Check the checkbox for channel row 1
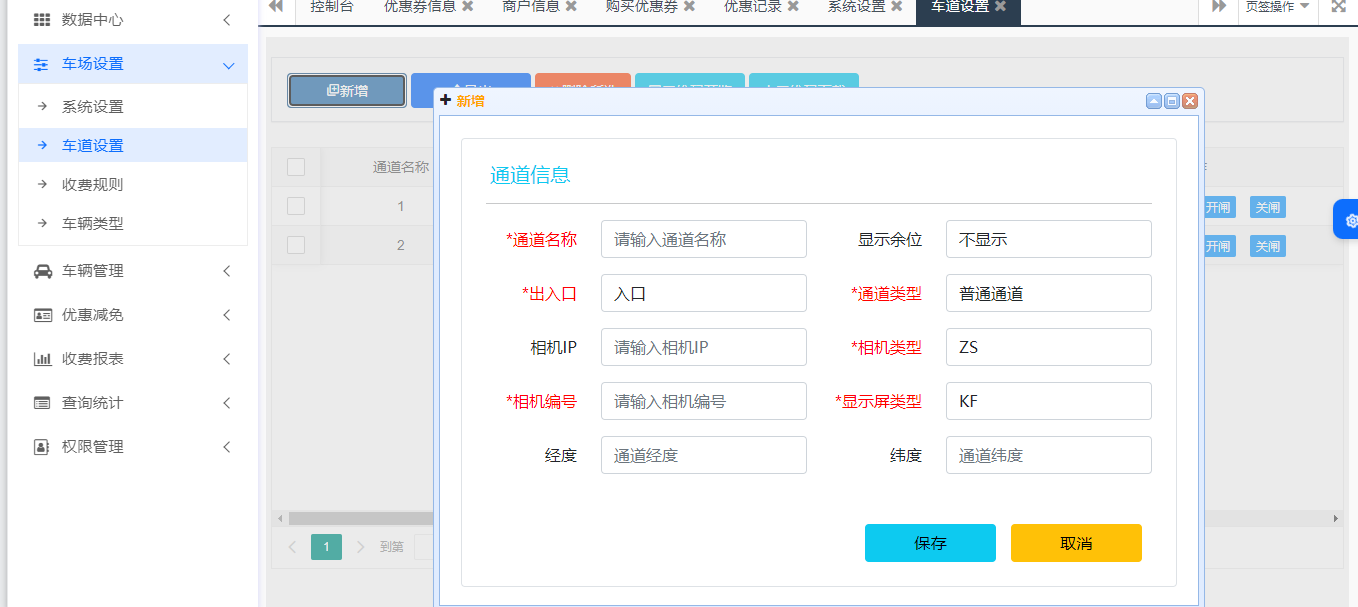 pyautogui.click(x=295, y=206)
